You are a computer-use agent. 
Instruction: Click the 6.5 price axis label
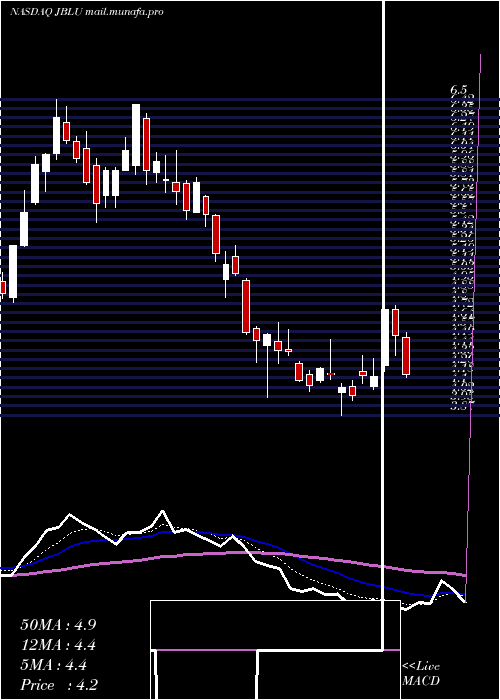(x=458, y=90)
